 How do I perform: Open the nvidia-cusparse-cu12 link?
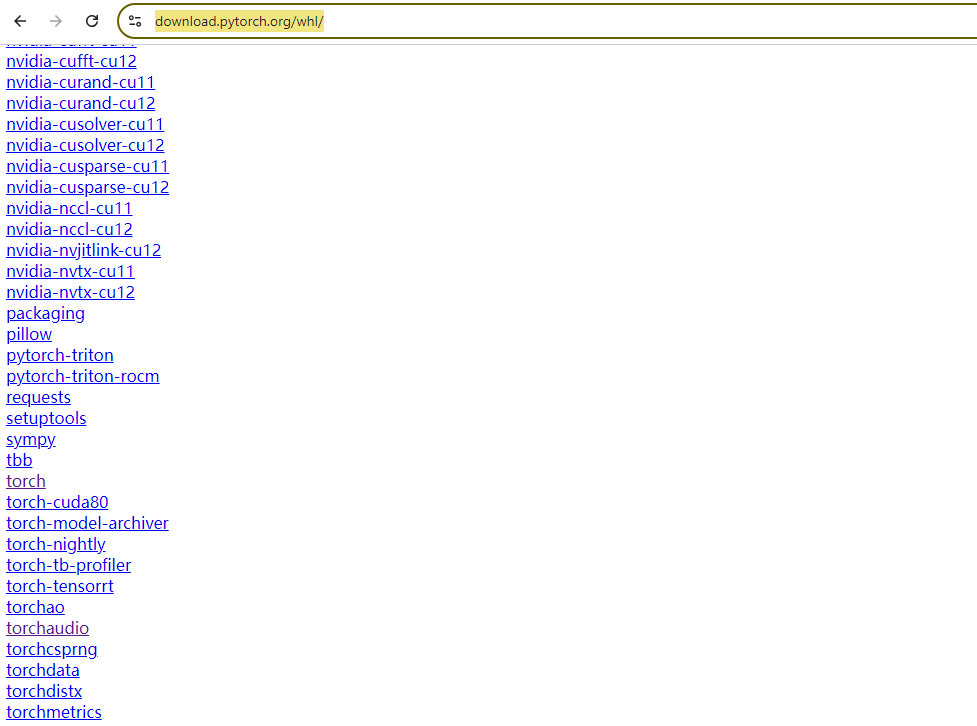tap(87, 187)
